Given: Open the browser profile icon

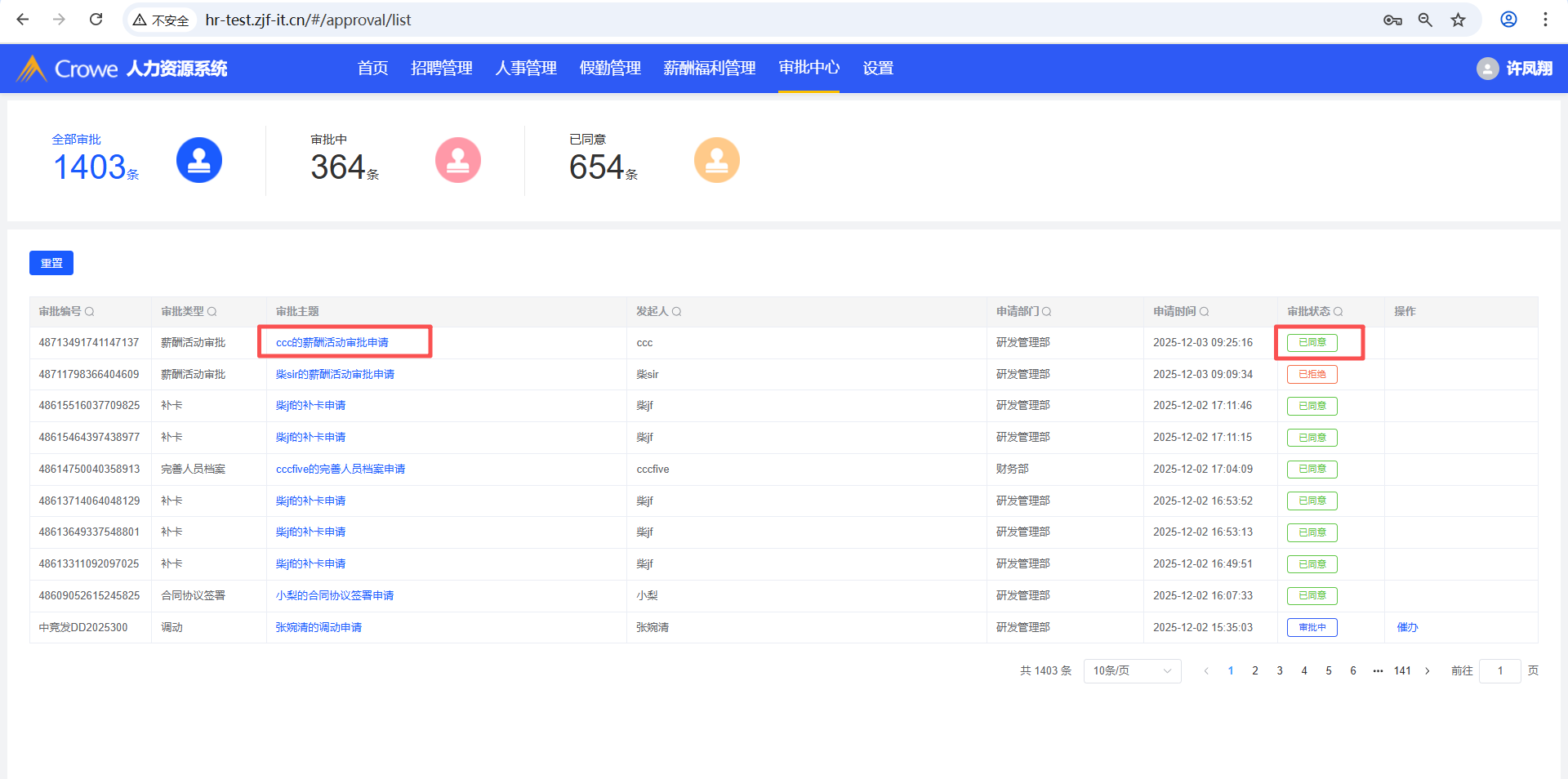Looking at the screenshot, I should [1508, 20].
